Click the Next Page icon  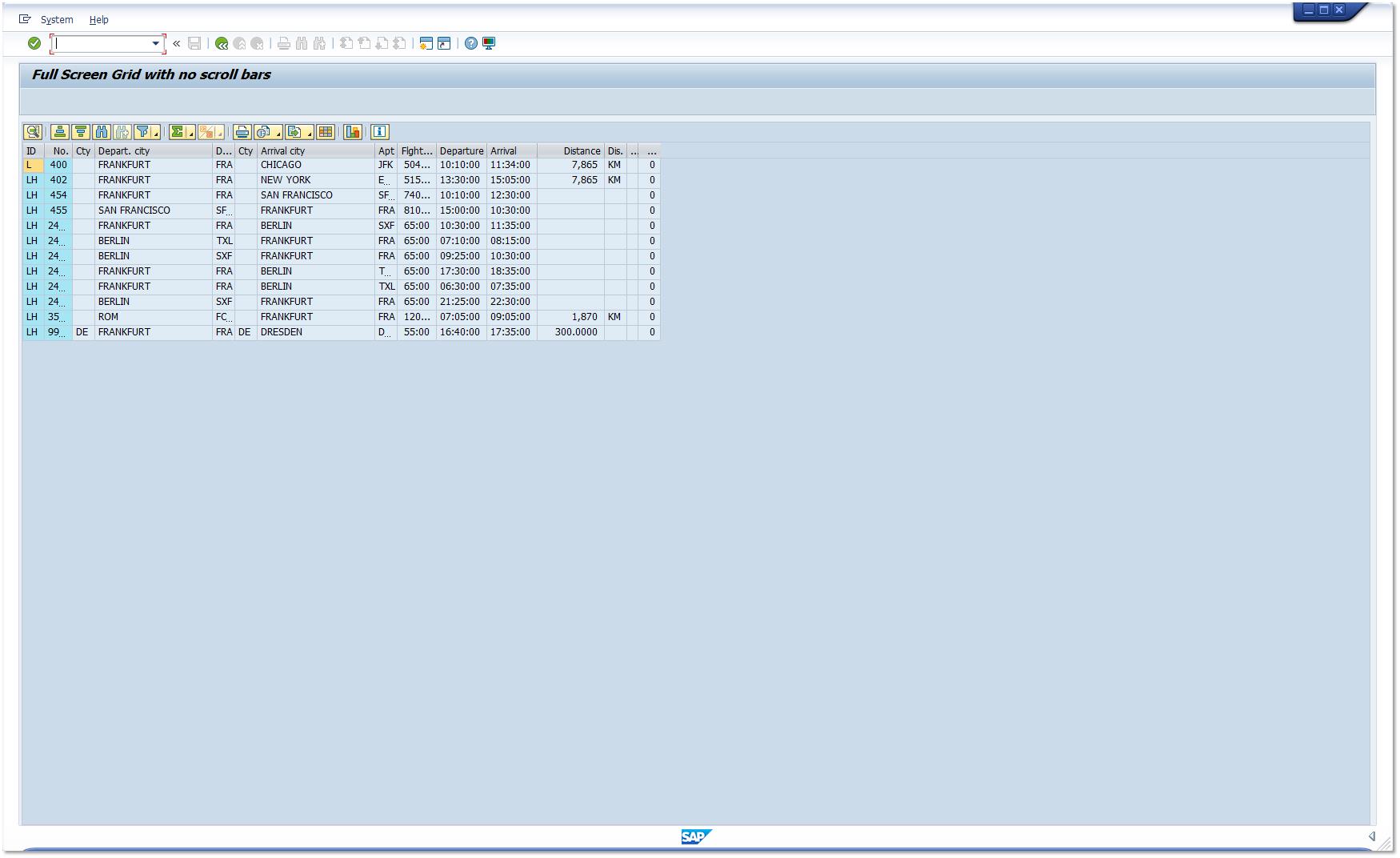(382, 43)
